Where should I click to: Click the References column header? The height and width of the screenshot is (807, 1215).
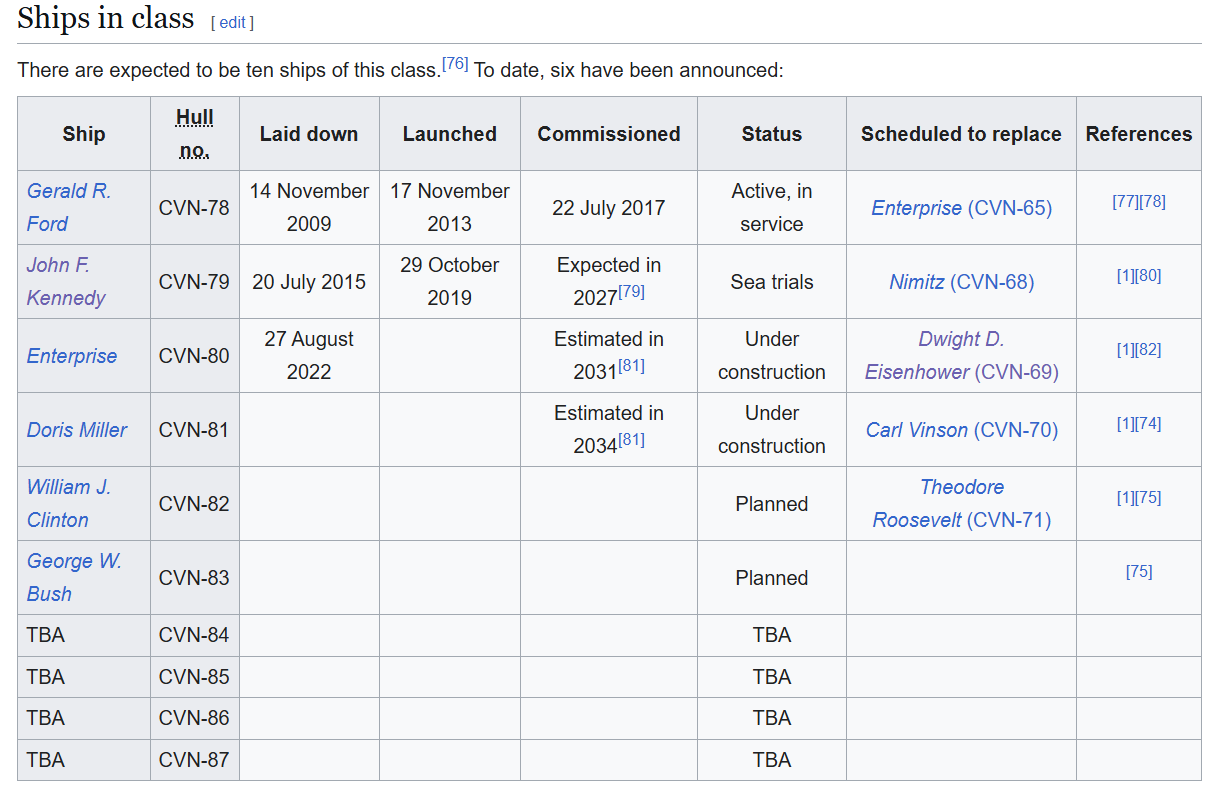point(1139,134)
